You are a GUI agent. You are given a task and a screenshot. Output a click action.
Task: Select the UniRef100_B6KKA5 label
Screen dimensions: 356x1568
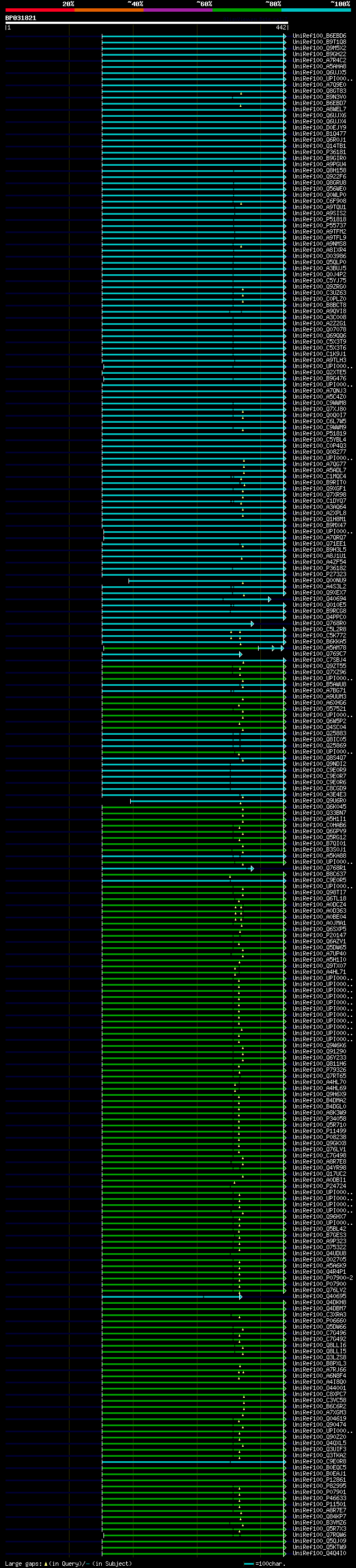319,641
